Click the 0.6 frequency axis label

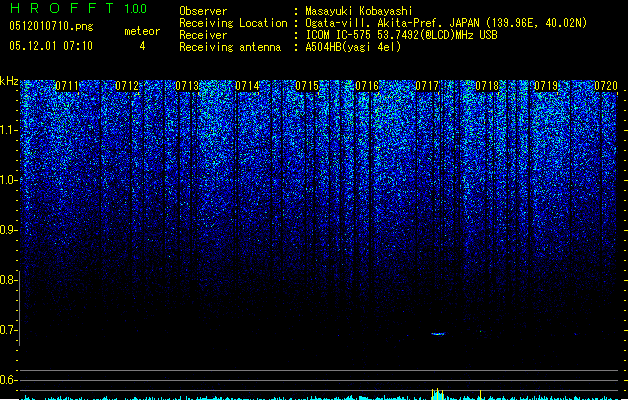(x=8, y=380)
